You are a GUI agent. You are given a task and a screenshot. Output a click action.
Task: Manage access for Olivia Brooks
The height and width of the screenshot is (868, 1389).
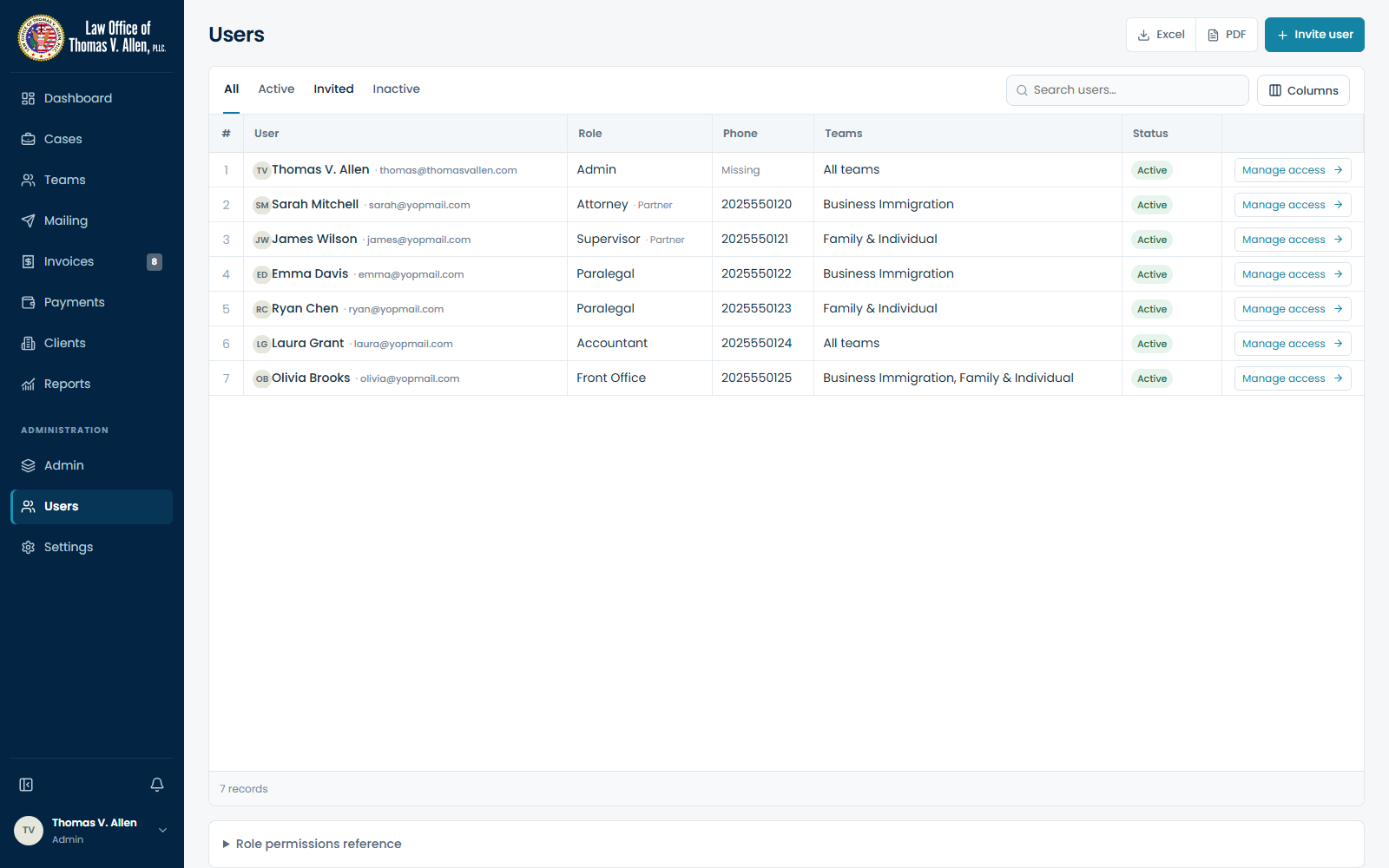1293,378
